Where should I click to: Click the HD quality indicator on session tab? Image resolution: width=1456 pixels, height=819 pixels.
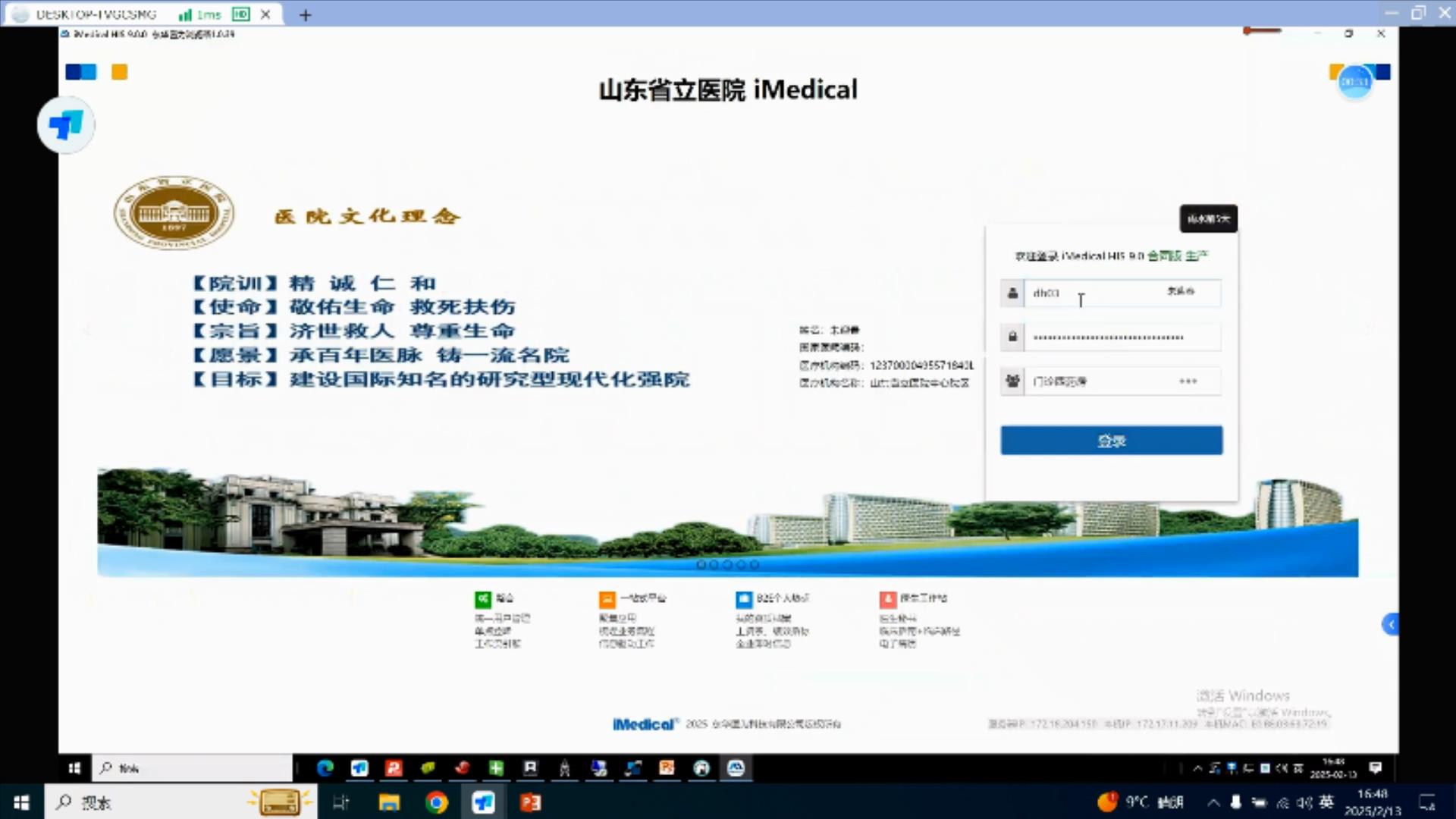coord(240,14)
